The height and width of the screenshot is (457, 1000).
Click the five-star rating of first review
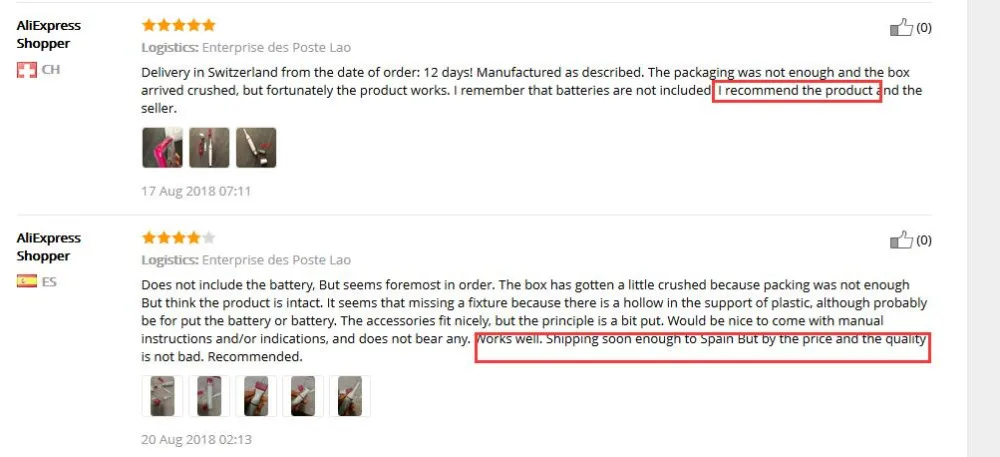[179, 25]
